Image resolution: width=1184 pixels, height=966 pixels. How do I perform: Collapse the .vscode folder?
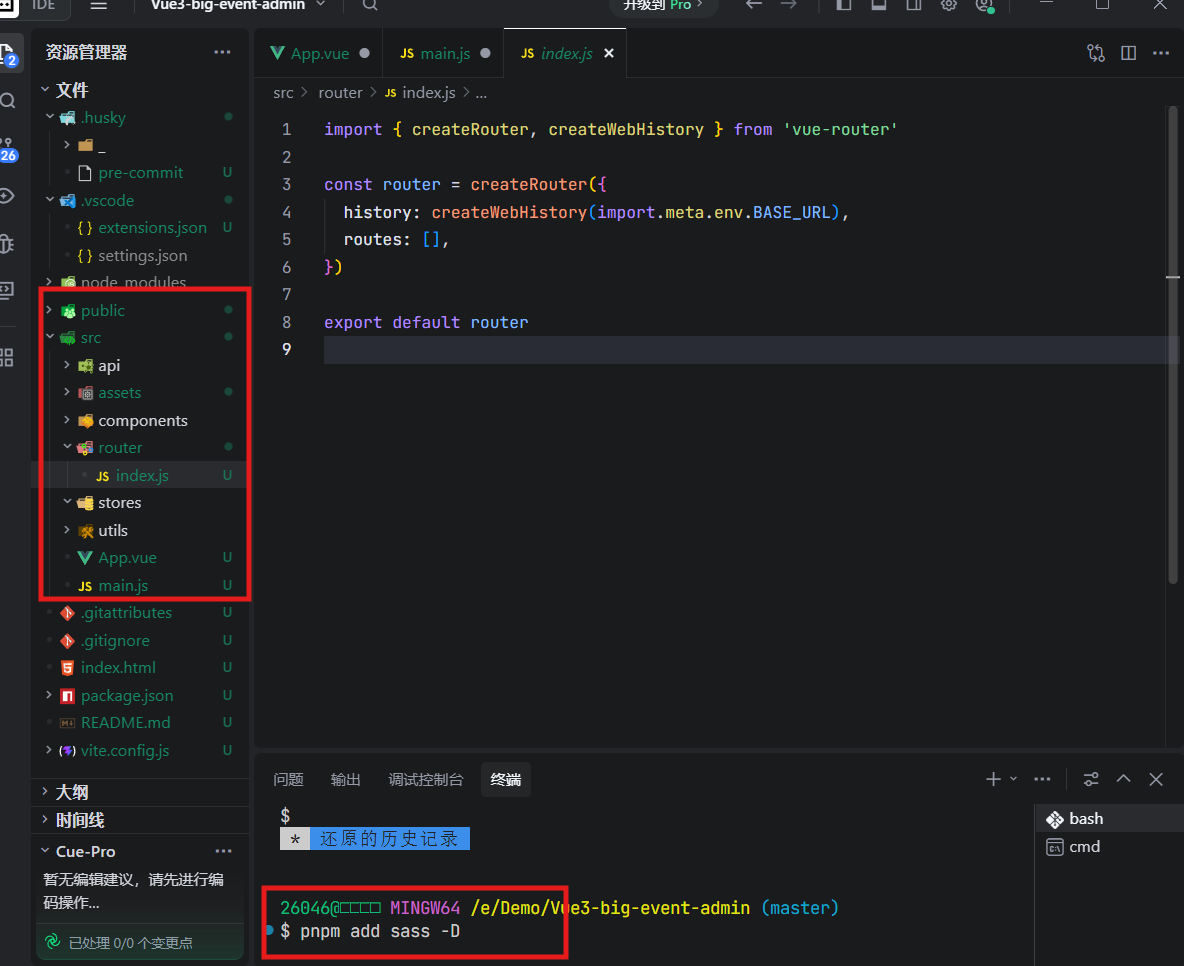pyautogui.click(x=50, y=200)
